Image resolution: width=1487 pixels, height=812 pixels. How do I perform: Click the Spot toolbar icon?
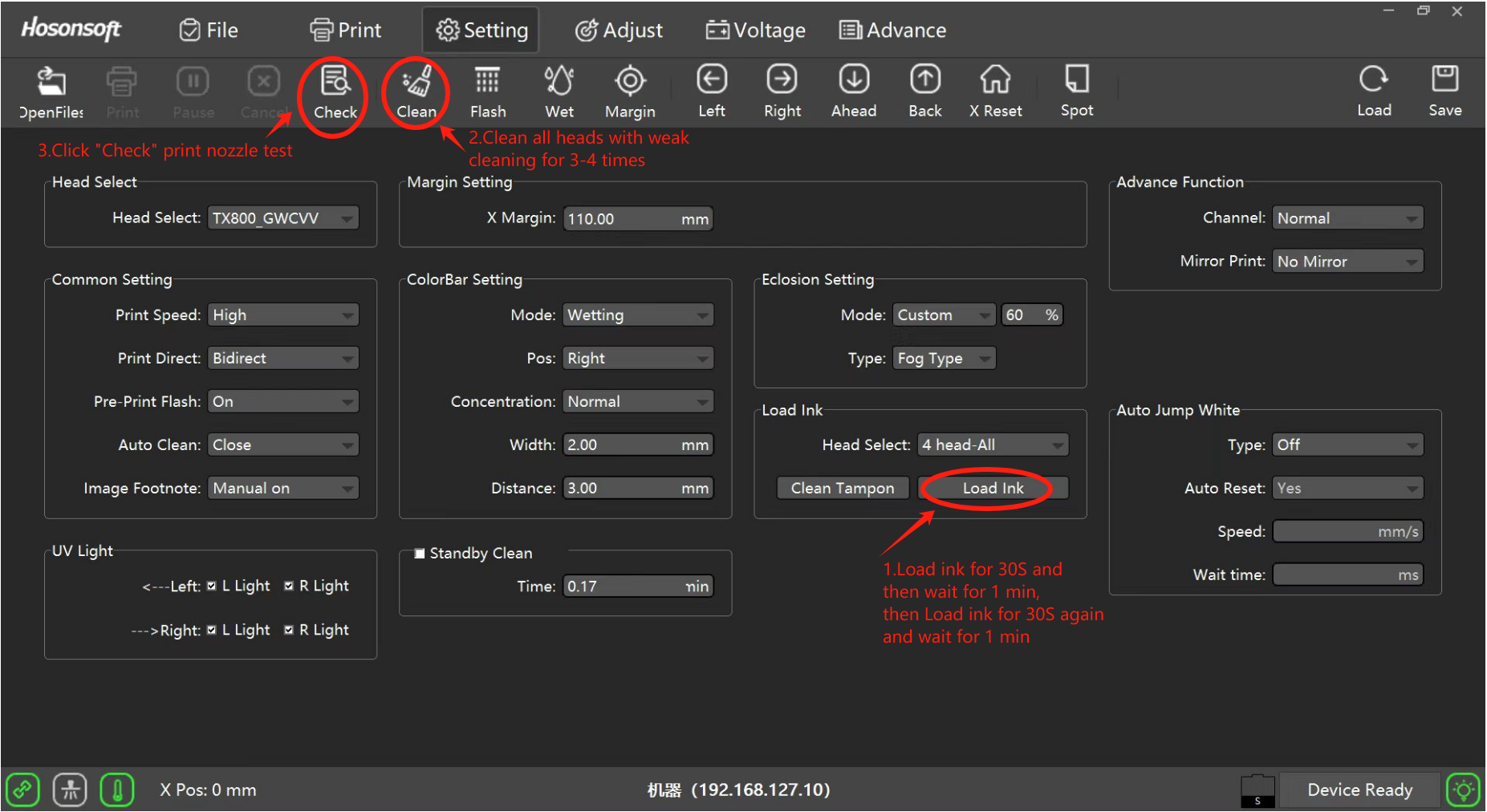(1076, 80)
